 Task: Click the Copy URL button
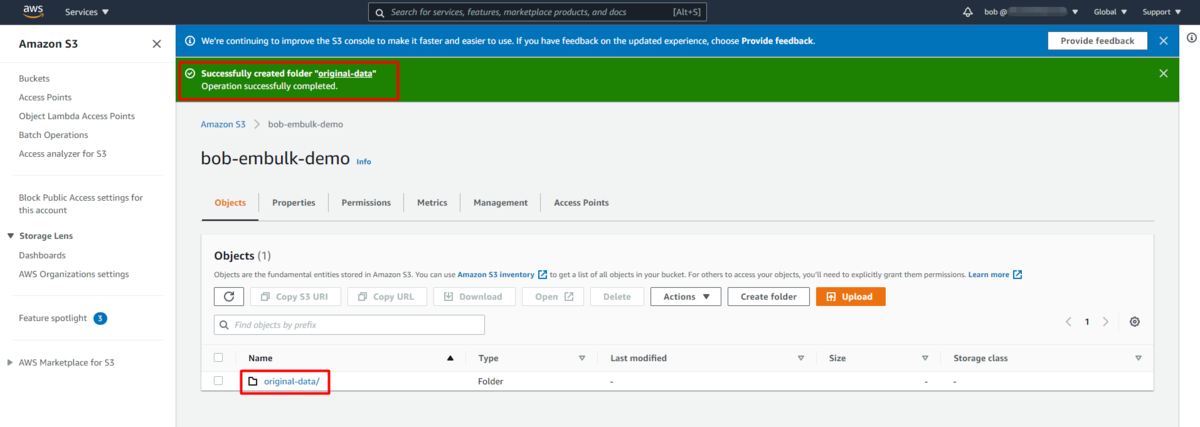388,297
